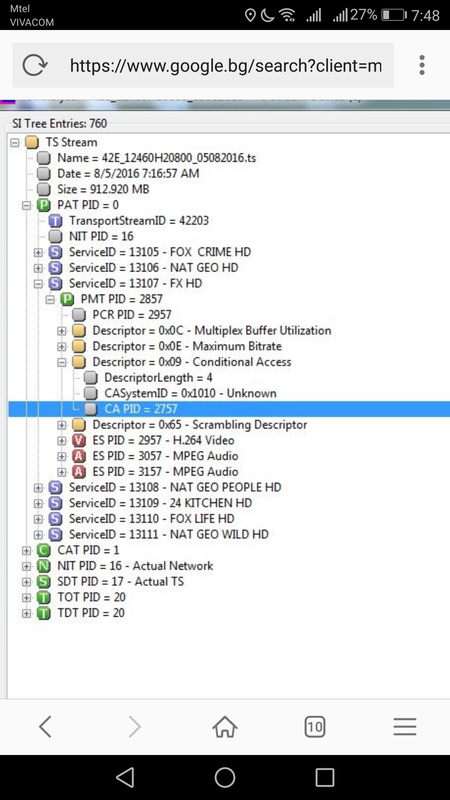Click the green P icon of PMT PID 2857

point(67,299)
